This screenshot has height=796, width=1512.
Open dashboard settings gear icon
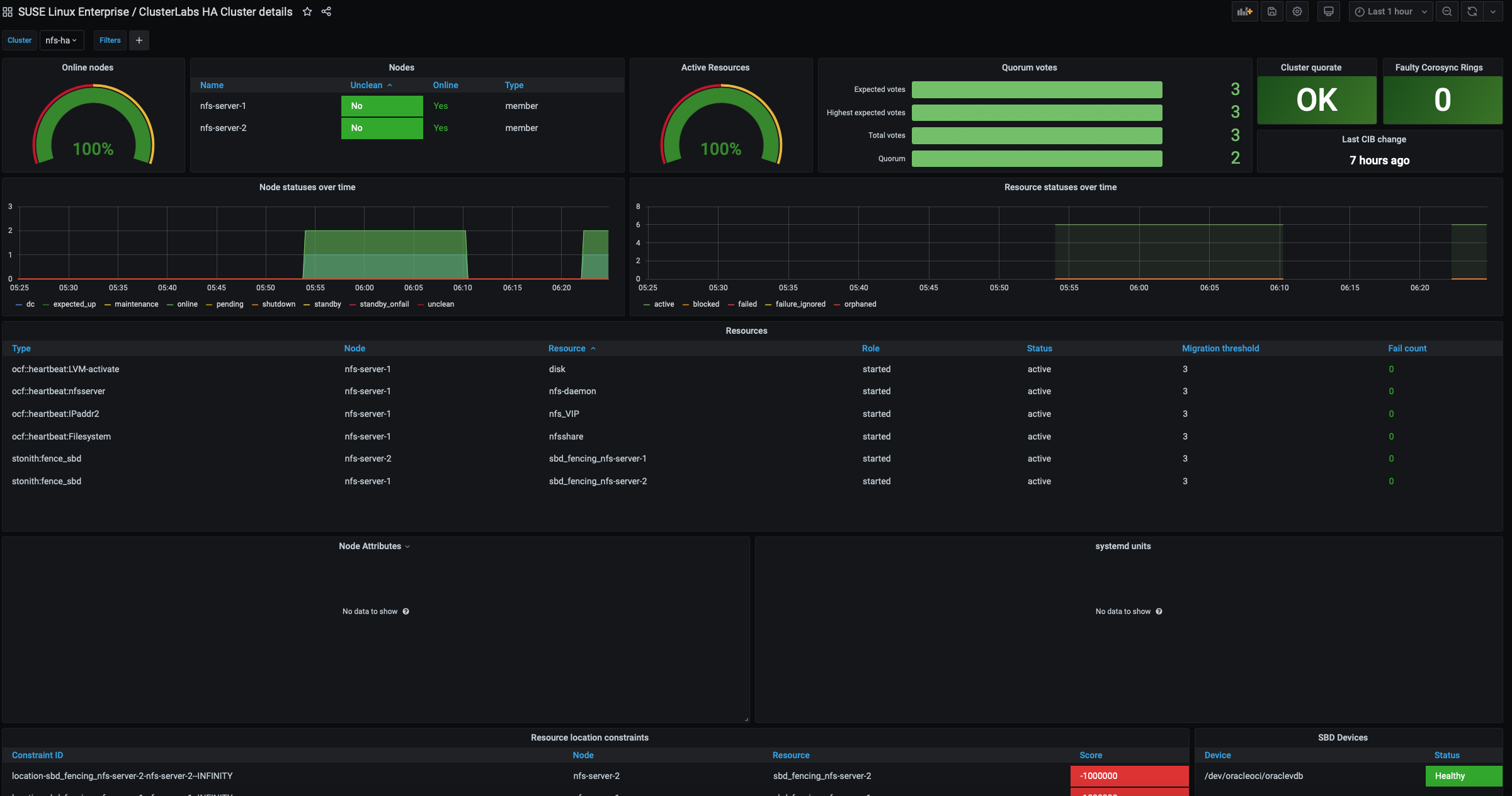(1297, 11)
